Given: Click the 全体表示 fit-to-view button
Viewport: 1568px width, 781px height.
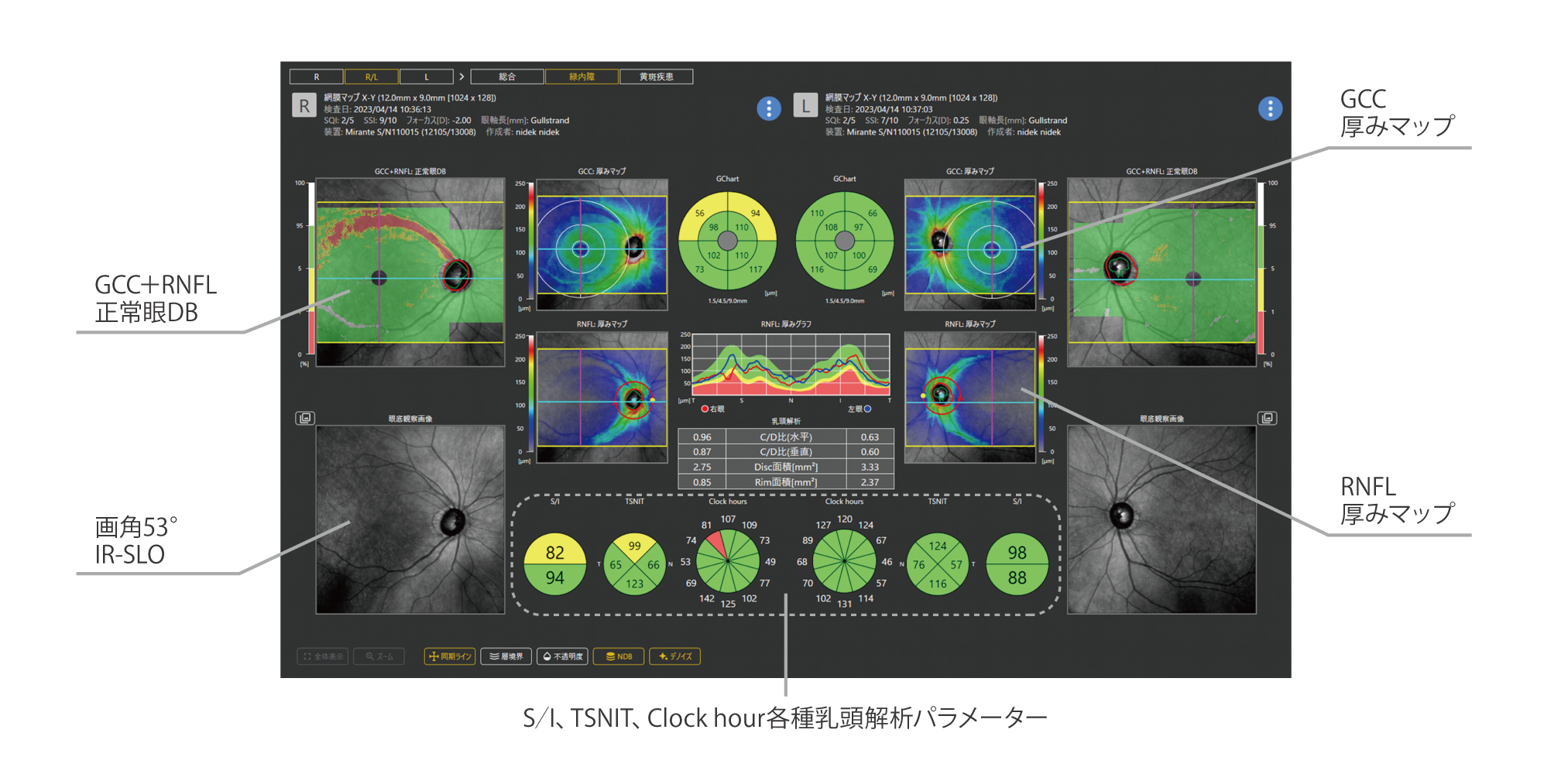Looking at the screenshot, I should click(x=323, y=656).
